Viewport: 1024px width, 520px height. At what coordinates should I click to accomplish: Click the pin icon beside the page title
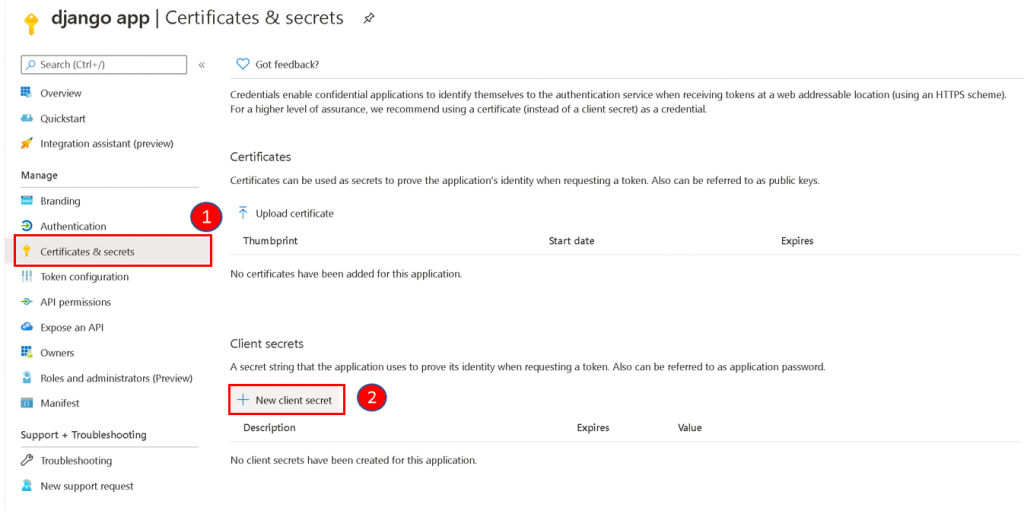click(369, 19)
